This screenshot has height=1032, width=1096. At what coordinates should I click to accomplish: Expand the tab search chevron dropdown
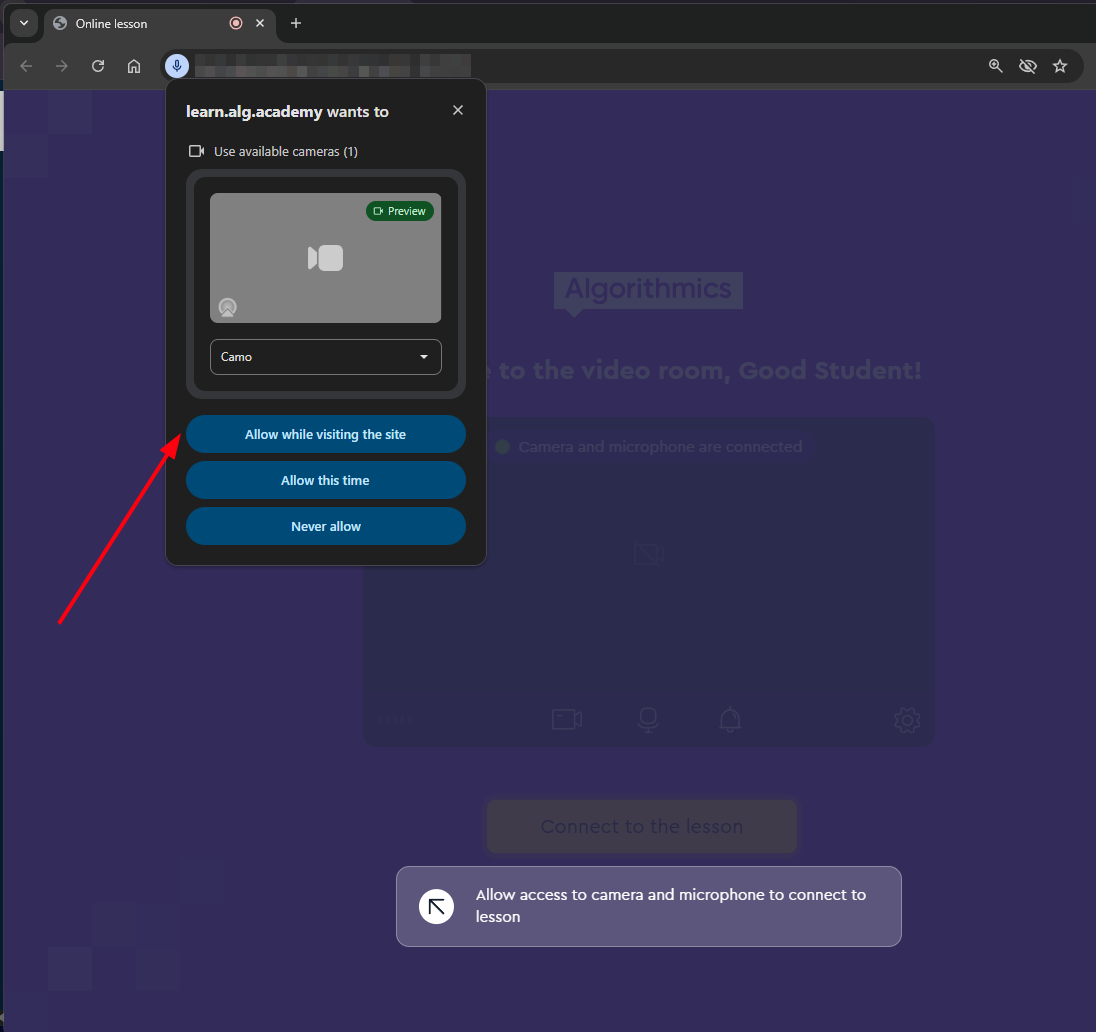tap(24, 23)
